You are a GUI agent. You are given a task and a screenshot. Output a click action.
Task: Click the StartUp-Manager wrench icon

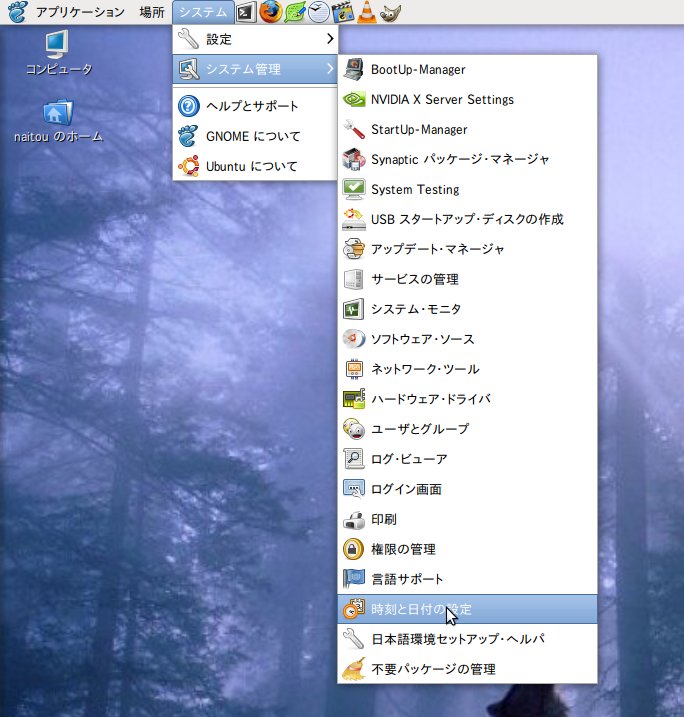(354, 129)
